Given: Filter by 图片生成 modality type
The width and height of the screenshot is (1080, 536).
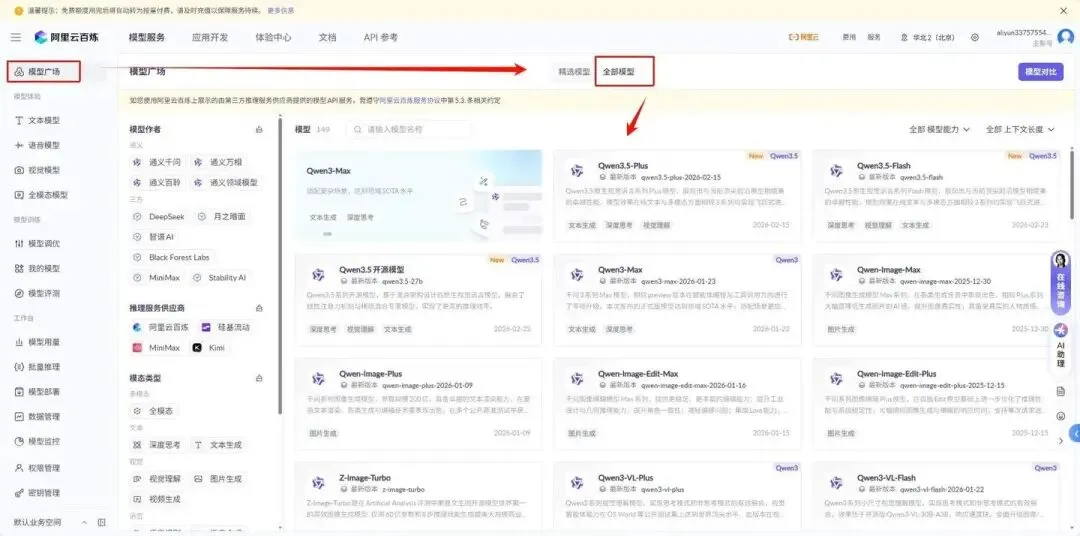Looking at the screenshot, I should click(220, 479).
